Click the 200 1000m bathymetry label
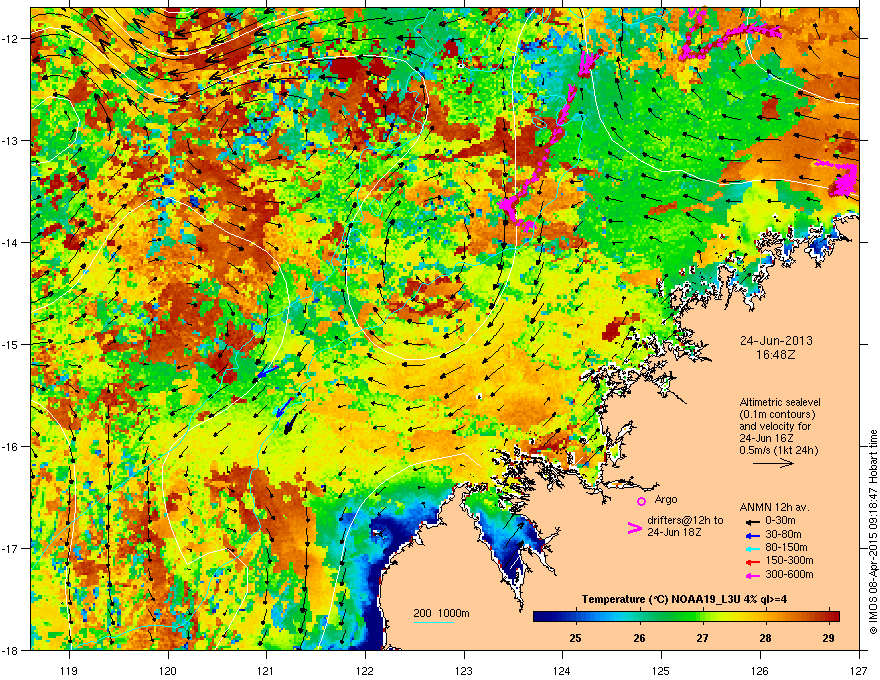880x680 pixels. [x=441, y=613]
